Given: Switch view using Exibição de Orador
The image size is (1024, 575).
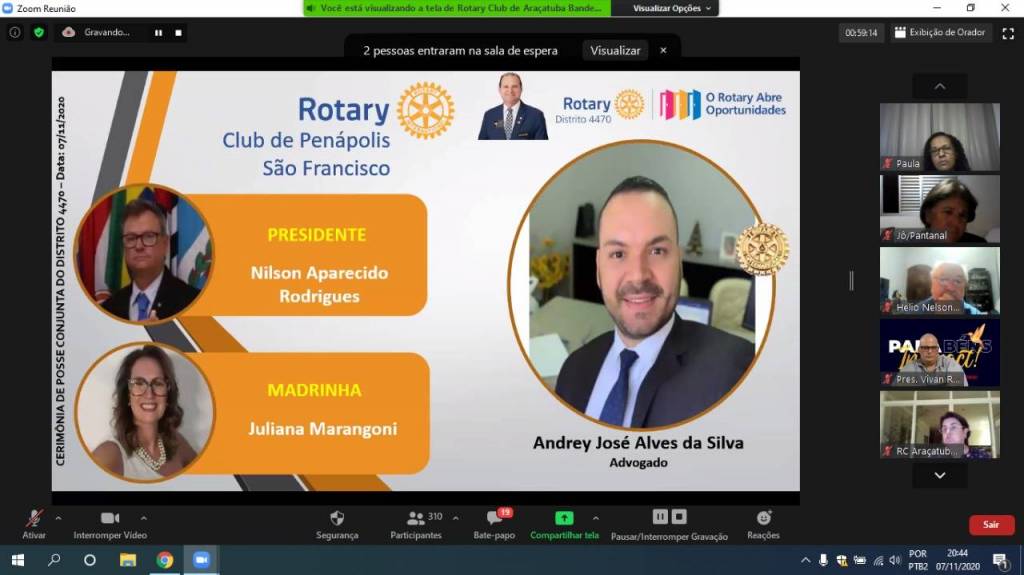Looking at the screenshot, I should [940, 32].
